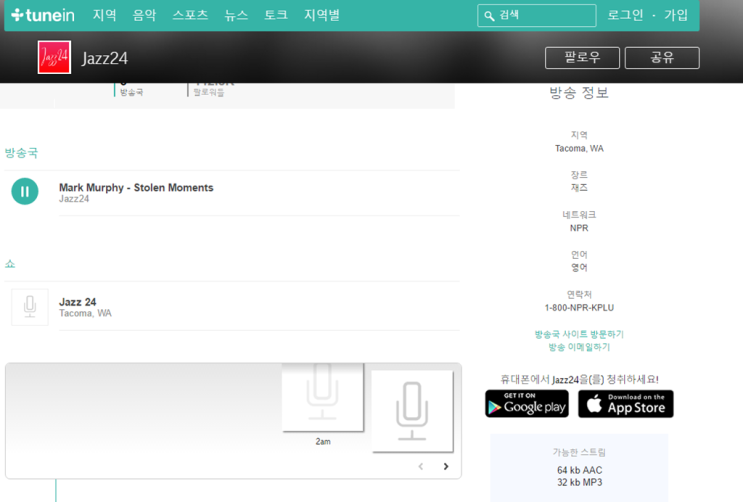Pause the Mark Murphy stream
The height and width of the screenshot is (502, 743).
[25, 192]
